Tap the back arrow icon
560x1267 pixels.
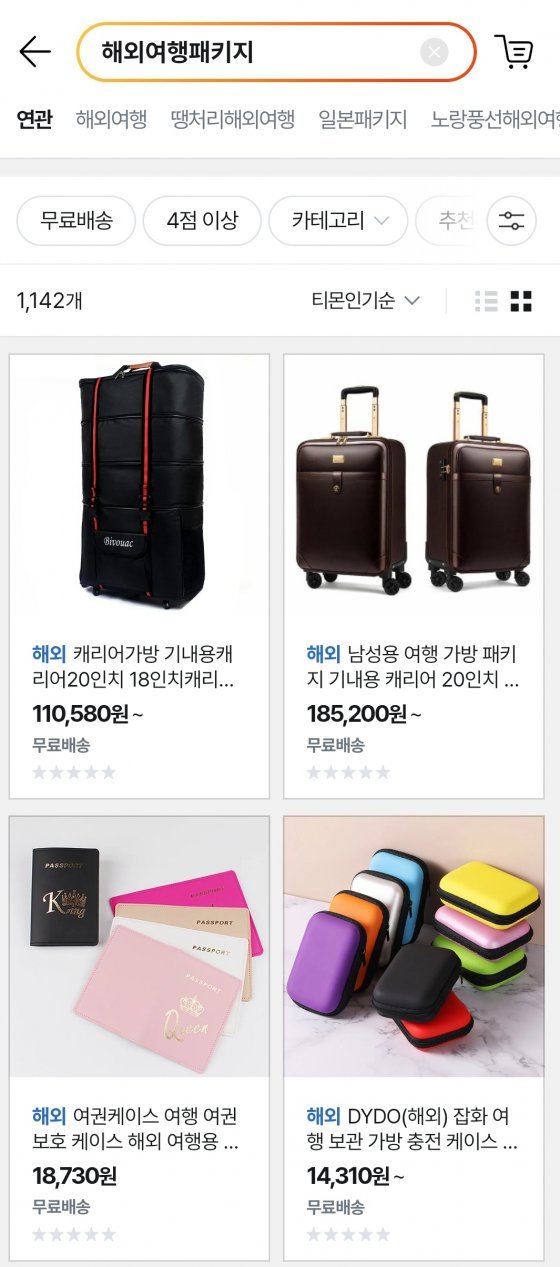pos(35,52)
